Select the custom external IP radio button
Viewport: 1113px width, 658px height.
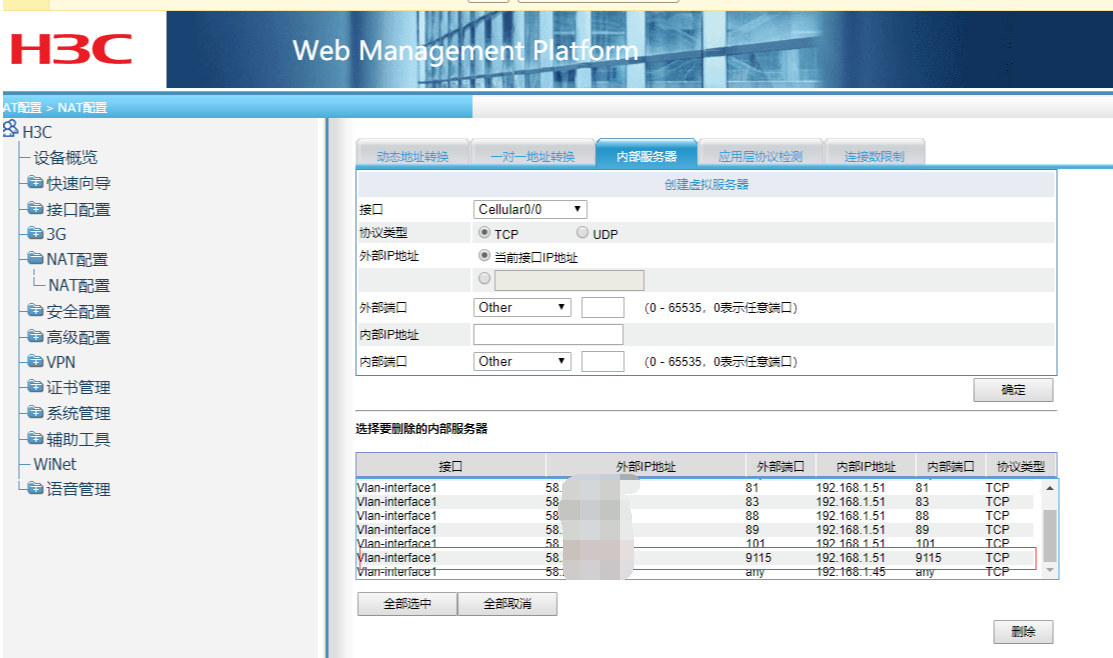(x=484, y=278)
